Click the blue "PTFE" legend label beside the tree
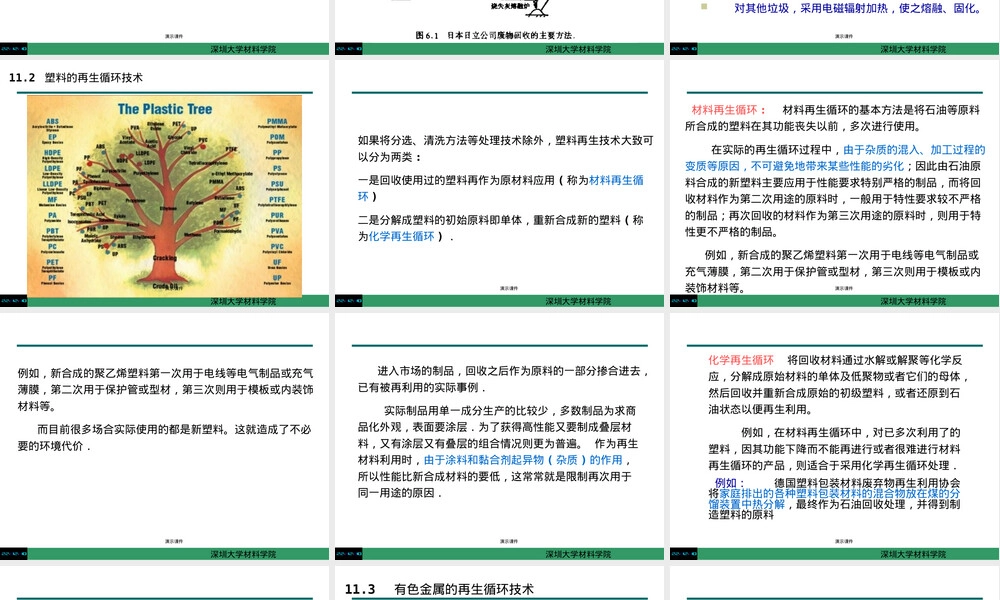This screenshot has height=600, width=1000. [277, 200]
